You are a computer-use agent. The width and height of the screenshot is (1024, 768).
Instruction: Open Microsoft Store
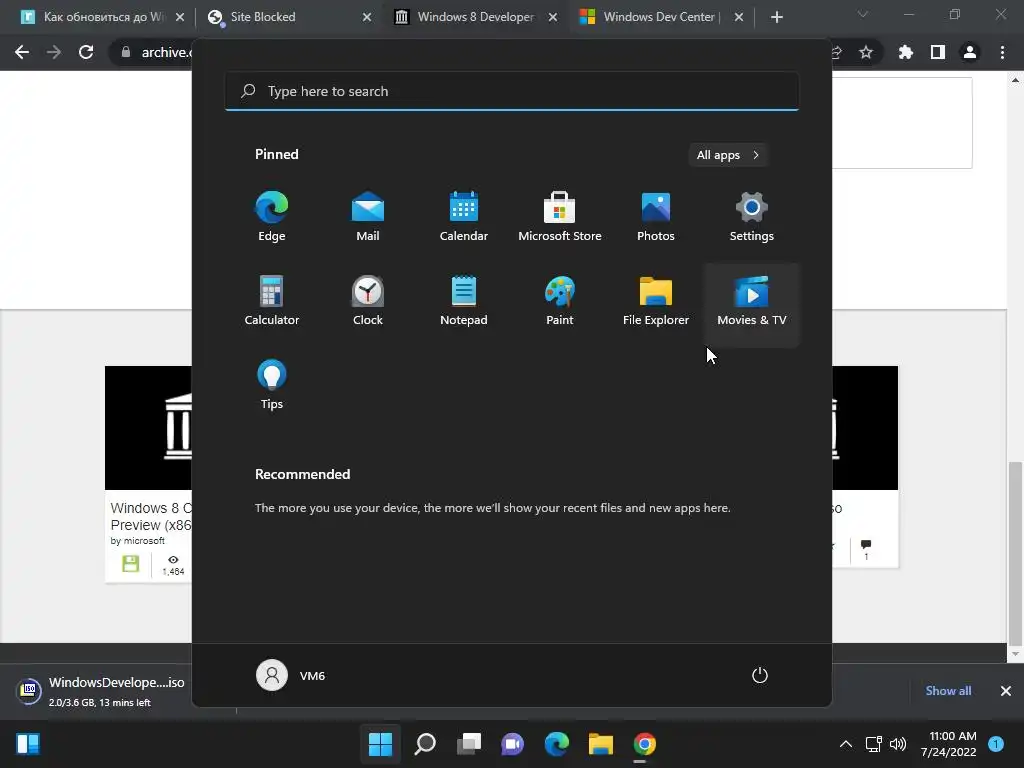[560, 217]
